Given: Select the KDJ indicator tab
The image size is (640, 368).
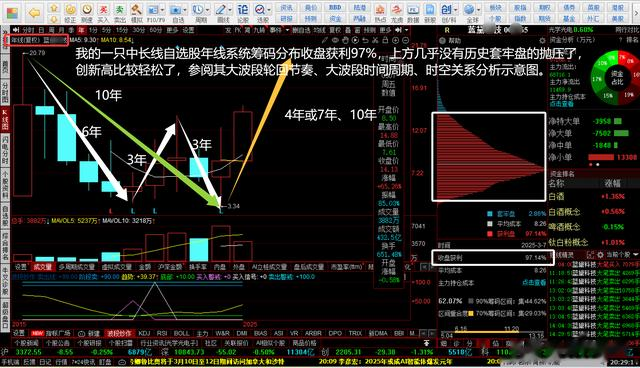Looking at the screenshot, I should click(144, 333).
